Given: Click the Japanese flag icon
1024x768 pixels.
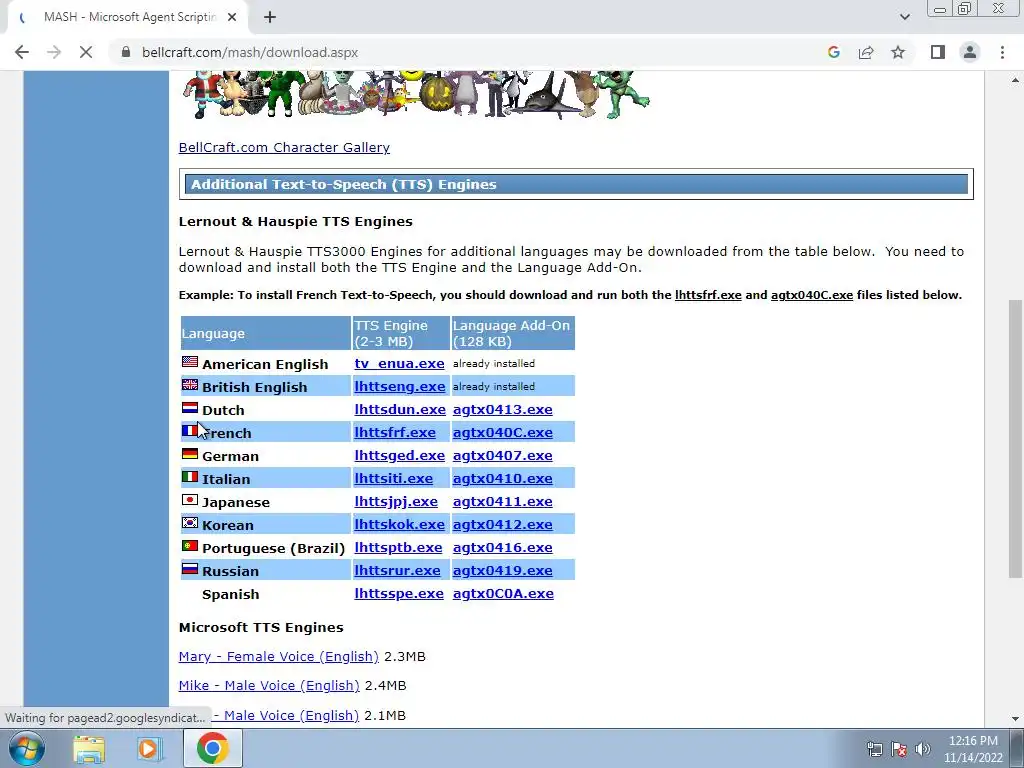Looking at the screenshot, I should tap(189, 500).
